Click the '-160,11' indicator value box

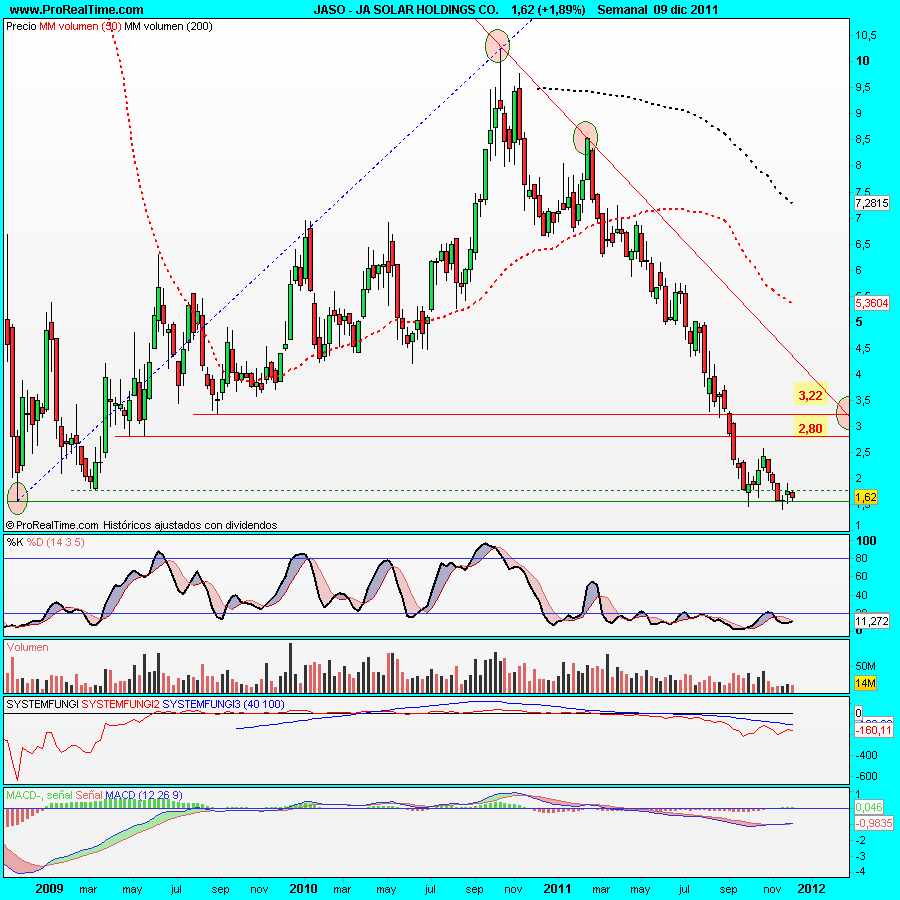point(874,731)
